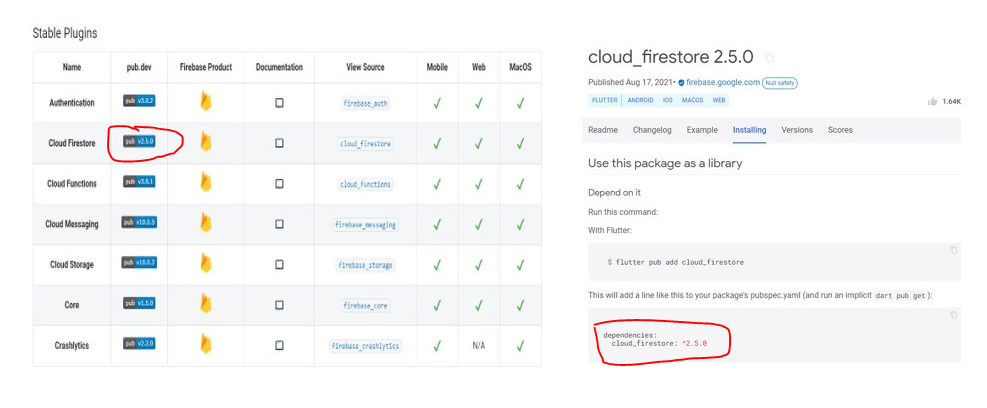
Task: Open Firebase product icon for Cloud Functions
Action: pos(205,183)
